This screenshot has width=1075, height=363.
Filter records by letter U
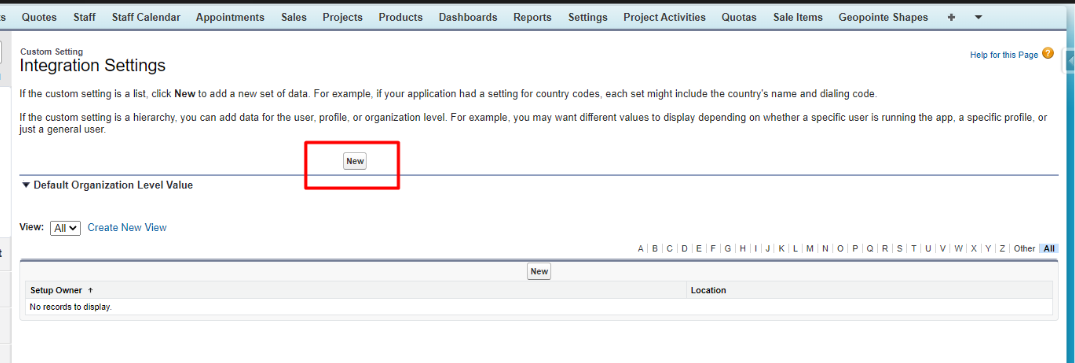928,248
